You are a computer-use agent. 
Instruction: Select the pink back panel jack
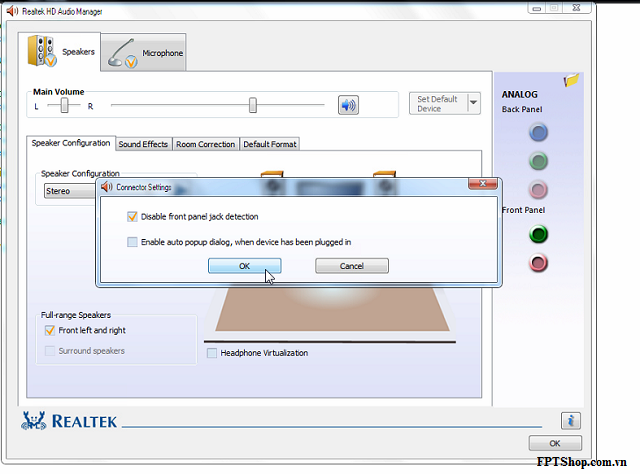click(538, 189)
